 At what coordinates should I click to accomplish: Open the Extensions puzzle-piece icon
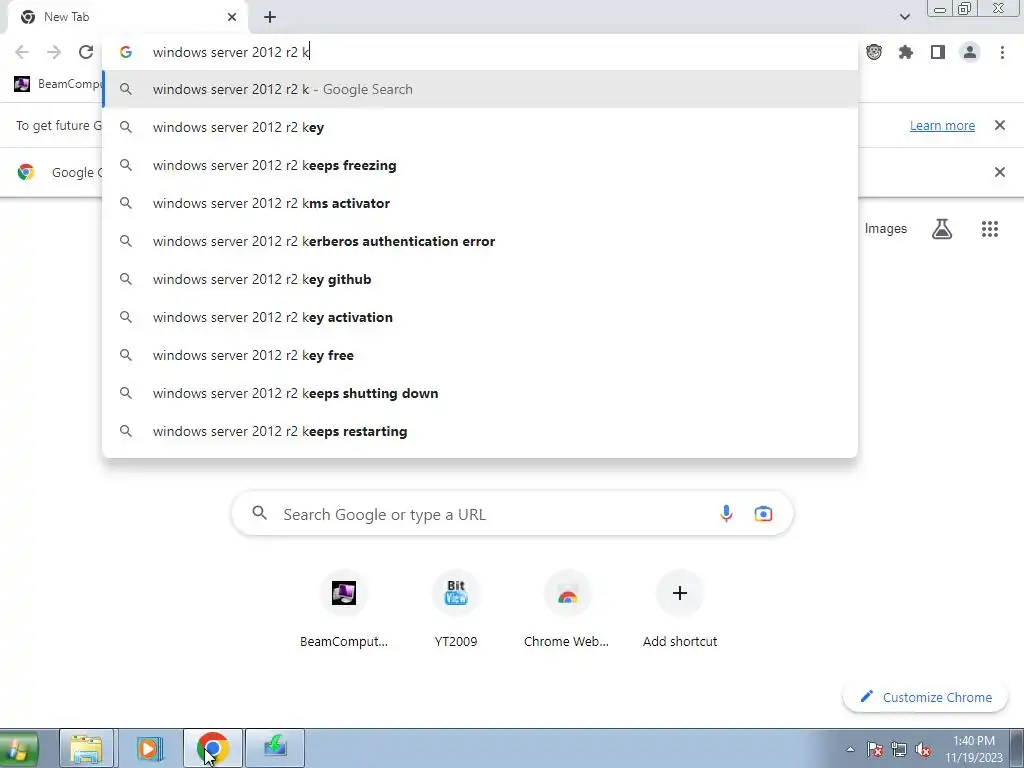click(905, 52)
